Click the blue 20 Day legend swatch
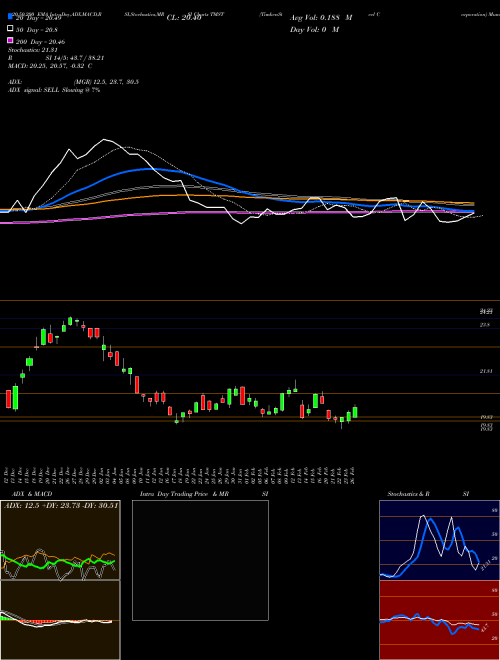 click(11, 17)
